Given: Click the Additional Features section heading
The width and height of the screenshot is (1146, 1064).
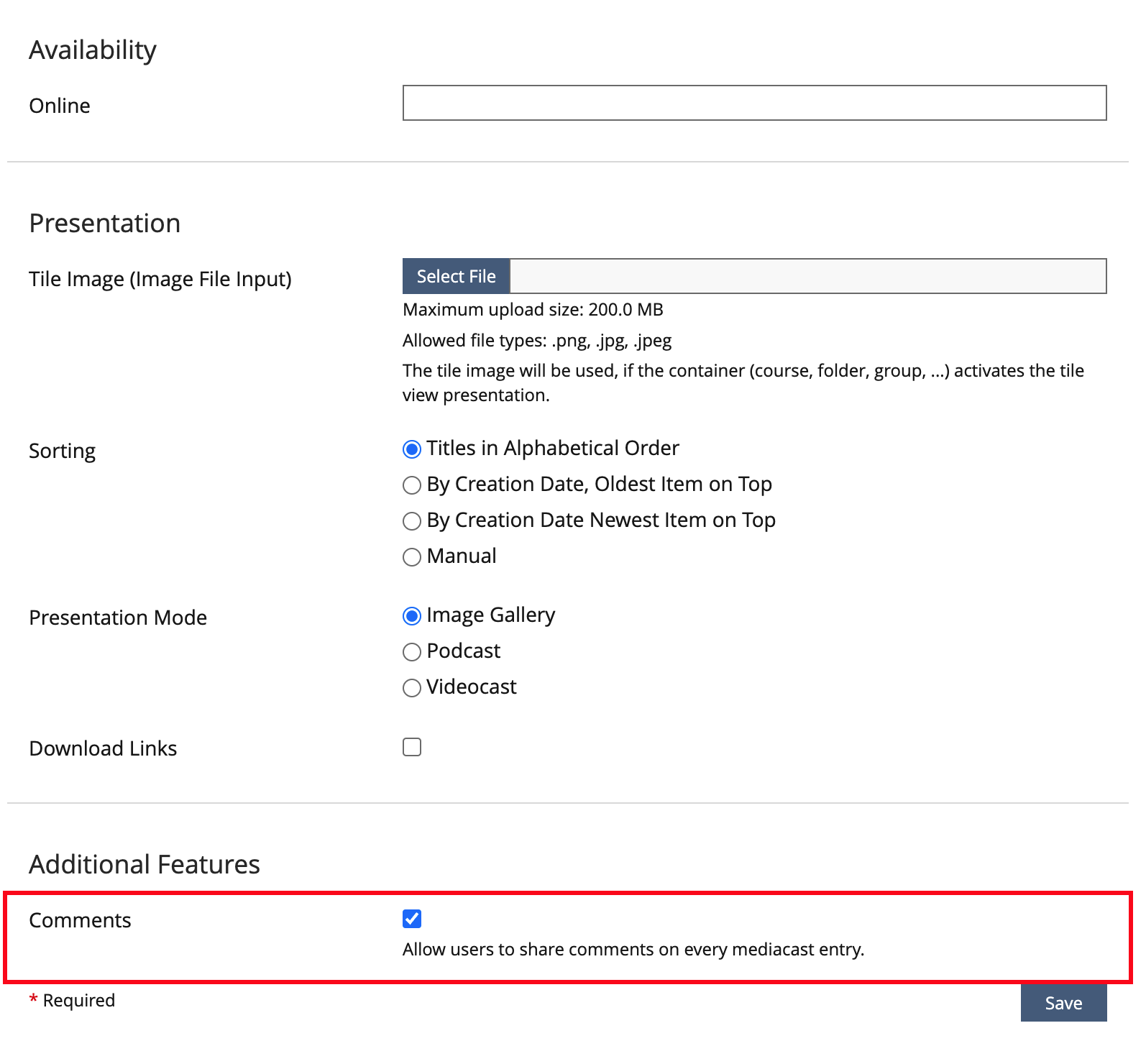Looking at the screenshot, I should click(x=145, y=864).
